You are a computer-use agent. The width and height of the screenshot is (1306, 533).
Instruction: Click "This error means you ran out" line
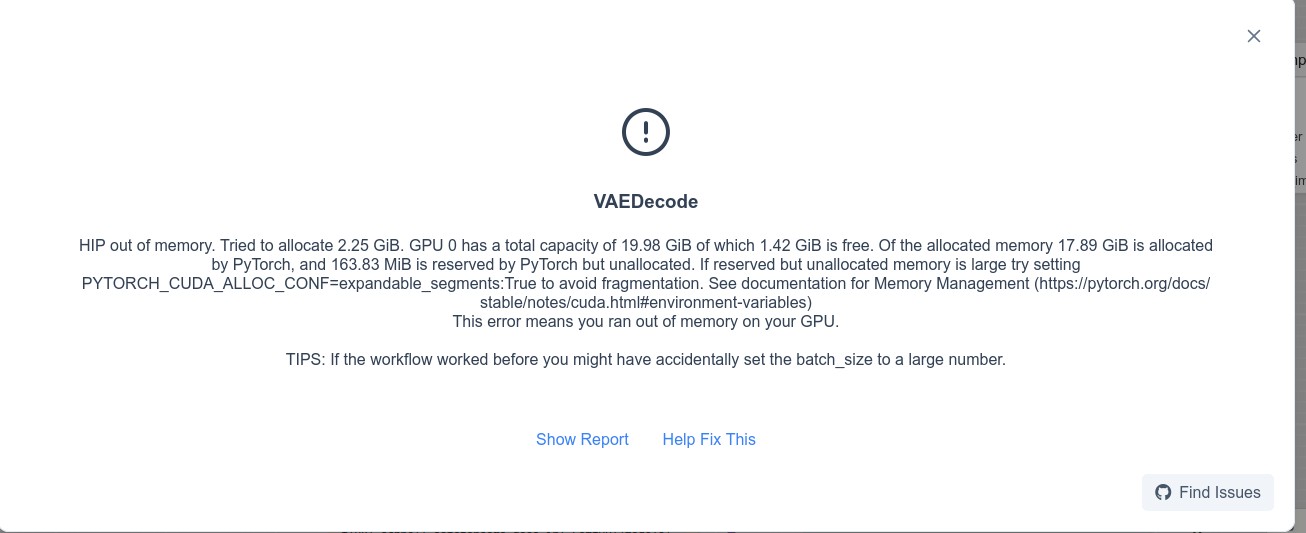pos(646,321)
